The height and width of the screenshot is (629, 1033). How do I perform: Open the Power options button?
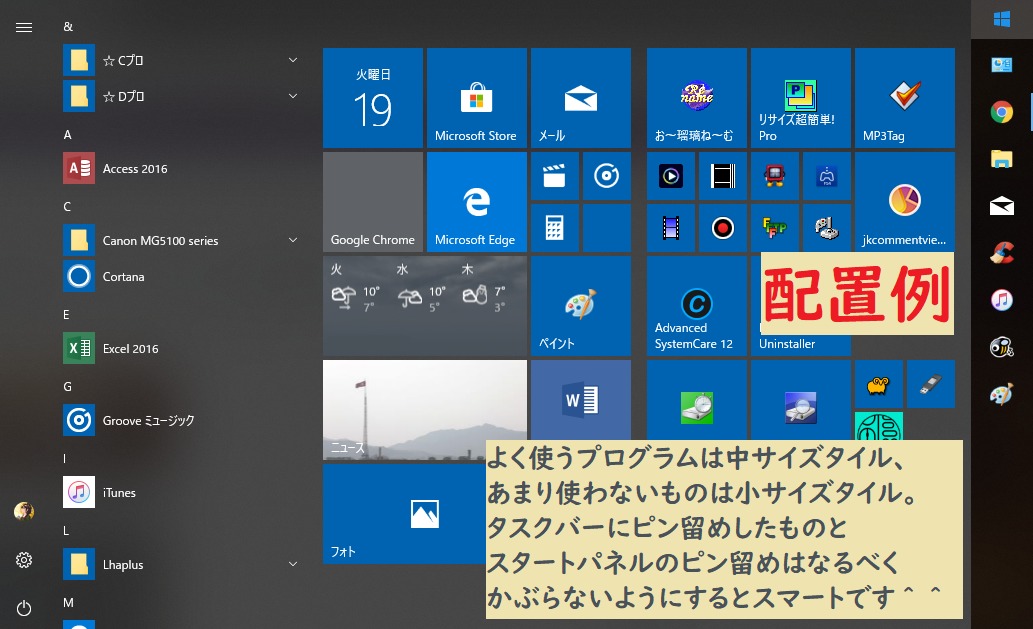(24, 608)
